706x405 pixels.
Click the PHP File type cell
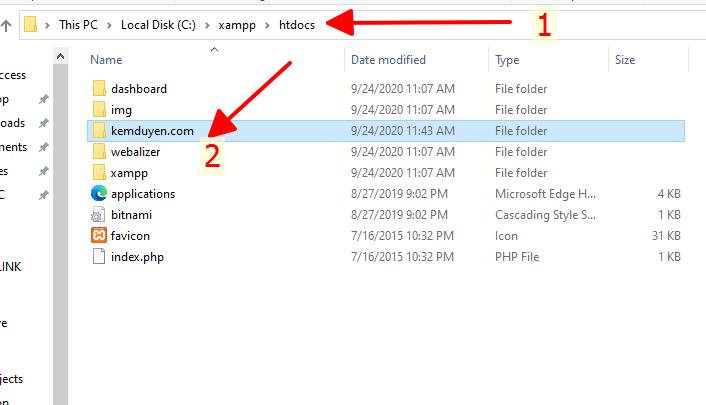(x=517, y=257)
